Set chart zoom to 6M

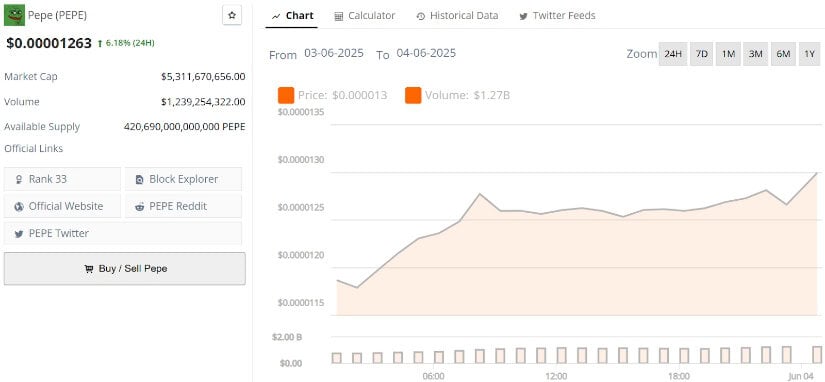tap(783, 54)
